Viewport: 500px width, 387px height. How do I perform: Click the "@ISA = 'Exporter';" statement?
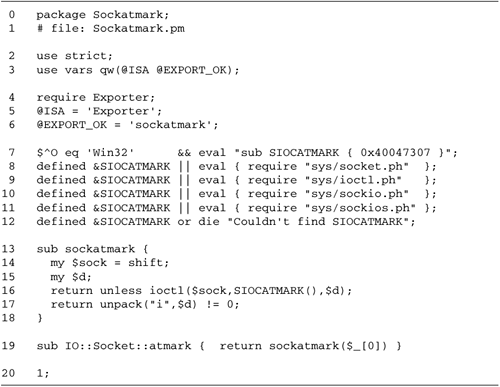(99, 111)
